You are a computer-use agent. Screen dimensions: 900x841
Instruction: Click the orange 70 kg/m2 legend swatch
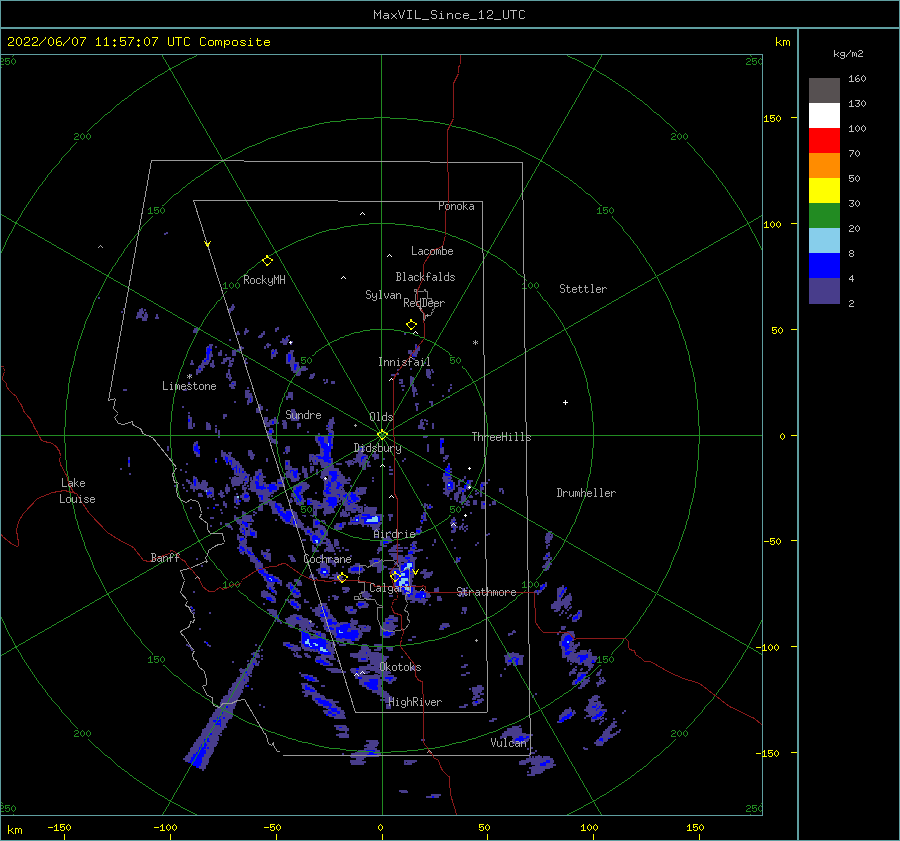pyautogui.click(x=824, y=165)
